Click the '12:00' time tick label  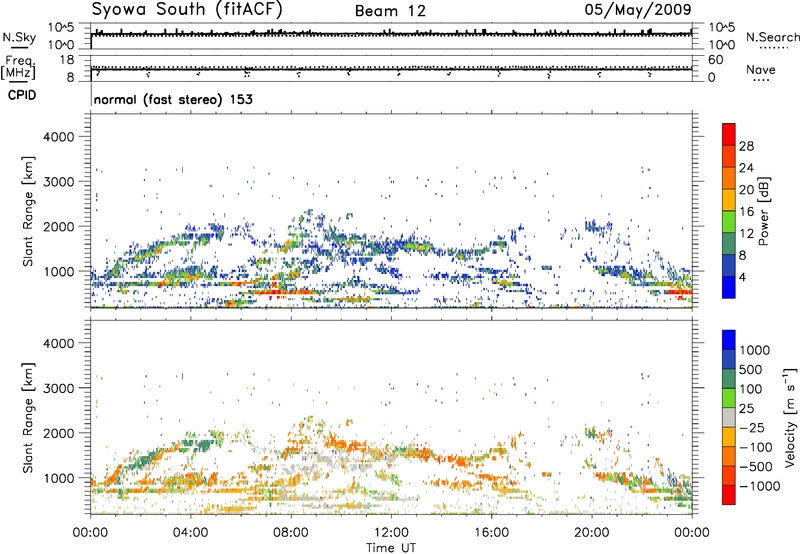tap(391, 533)
